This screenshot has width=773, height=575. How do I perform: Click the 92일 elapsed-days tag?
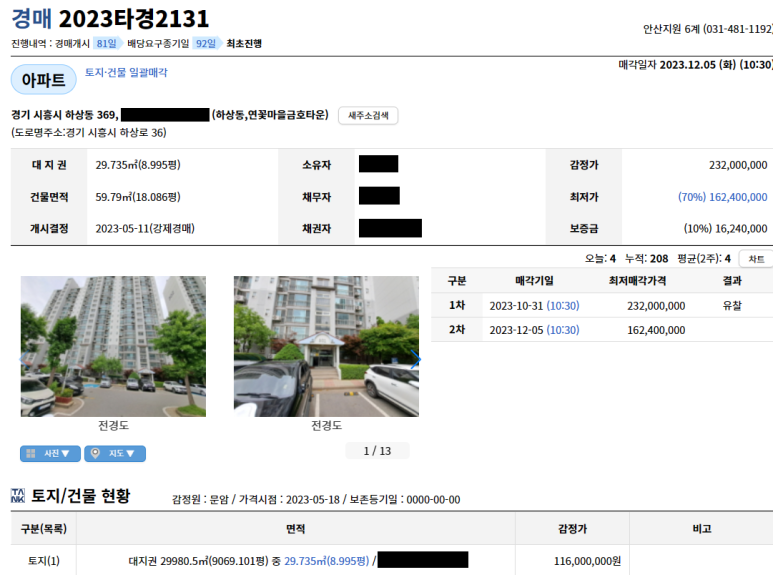(x=206, y=43)
